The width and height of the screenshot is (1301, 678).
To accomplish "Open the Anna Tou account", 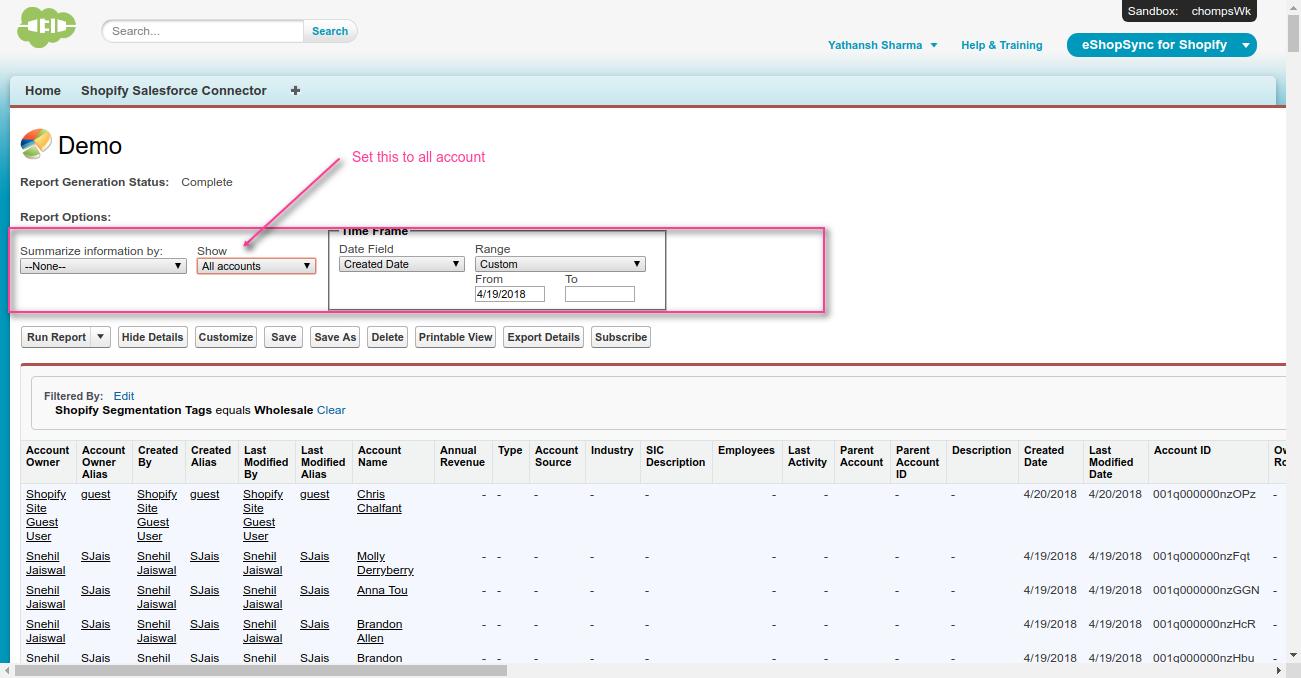I will (382, 590).
